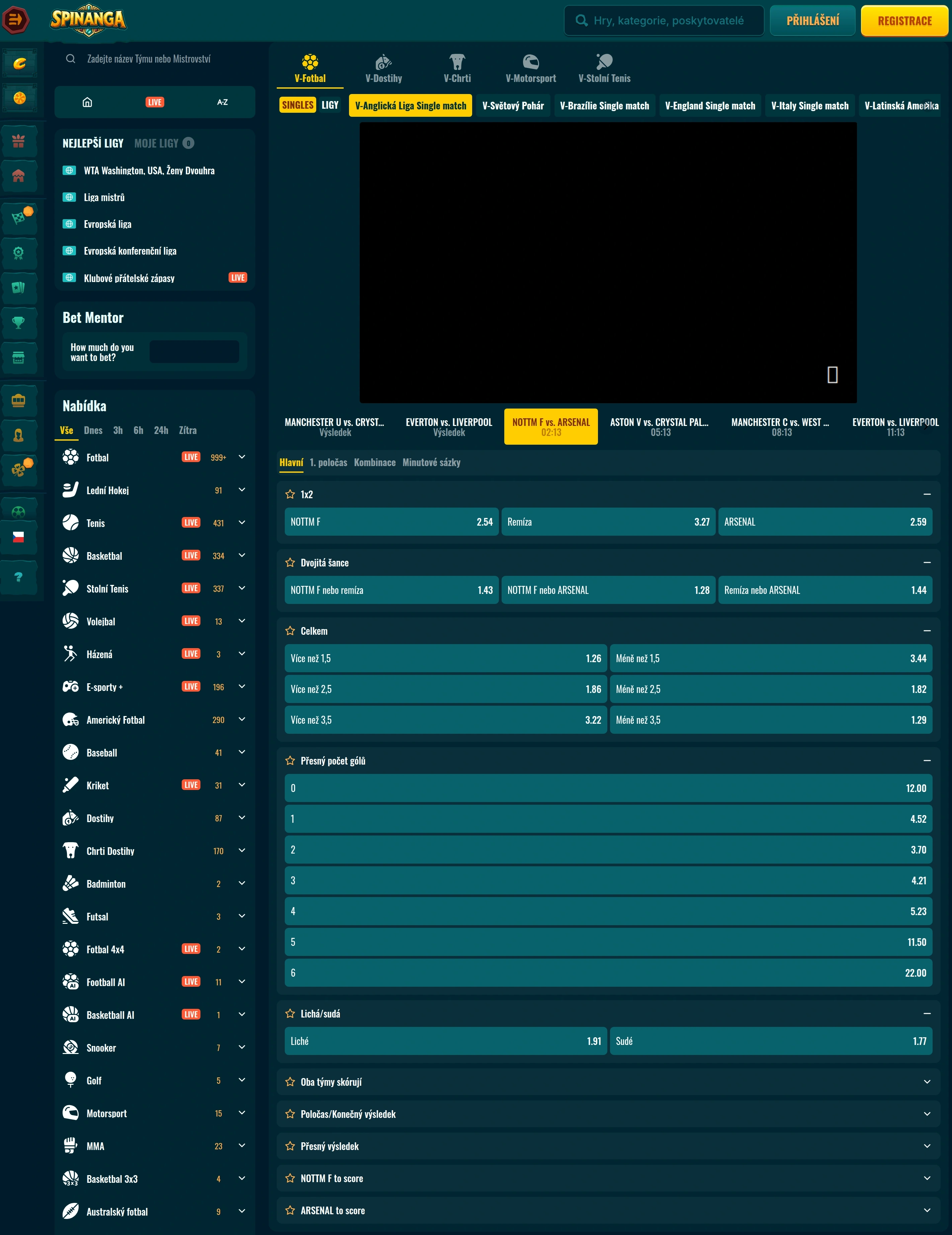Expand the Tenis sport chevron
Image resolution: width=952 pixels, height=1235 pixels.
point(242,523)
